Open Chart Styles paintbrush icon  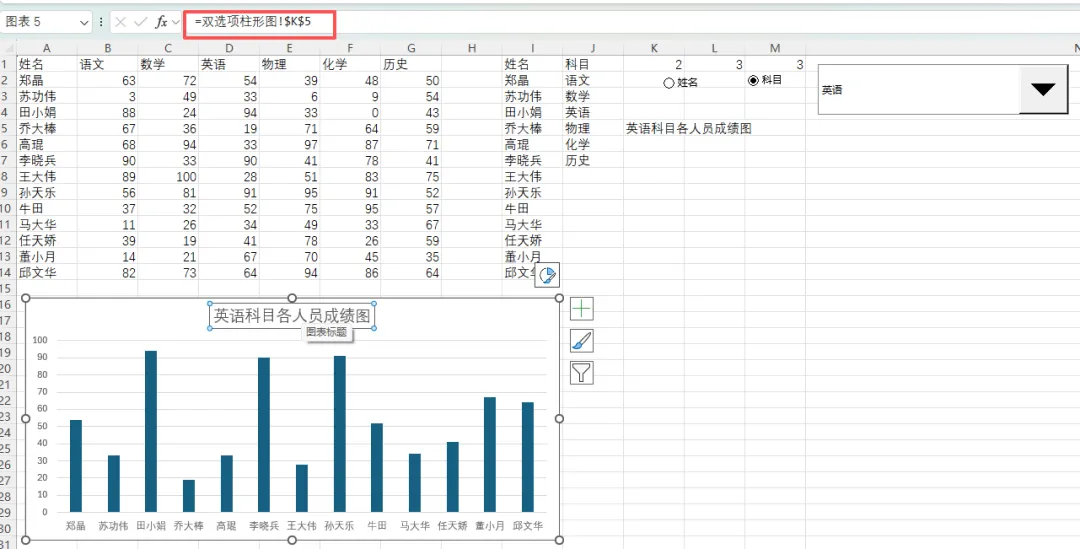tap(582, 340)
